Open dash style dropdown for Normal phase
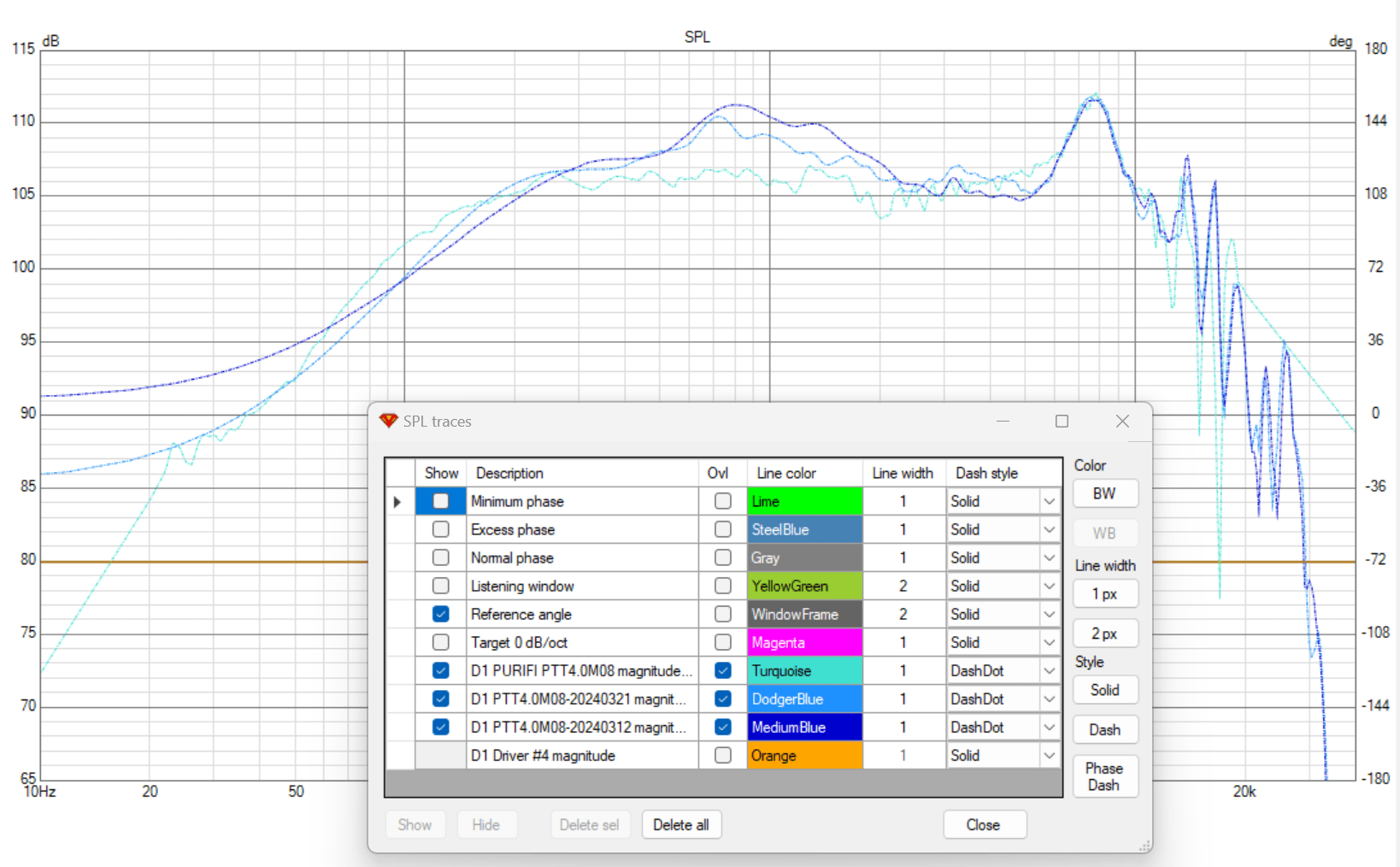The width and height of the screenshot is (1400, 867). coord(1050,558)
